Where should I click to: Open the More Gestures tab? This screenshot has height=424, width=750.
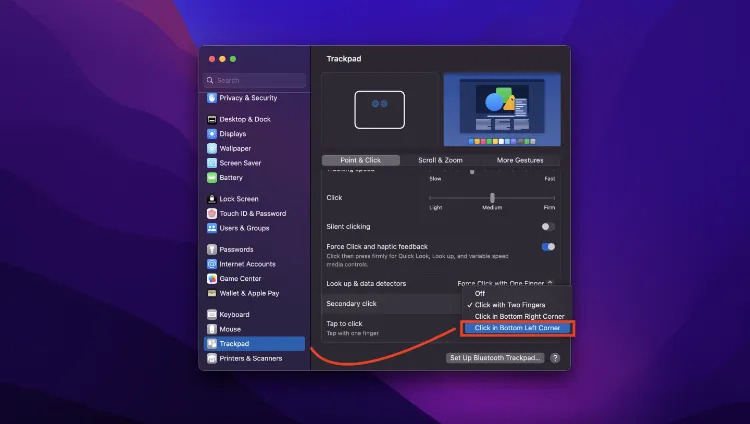pyautogui.click(x=520, y=160)
